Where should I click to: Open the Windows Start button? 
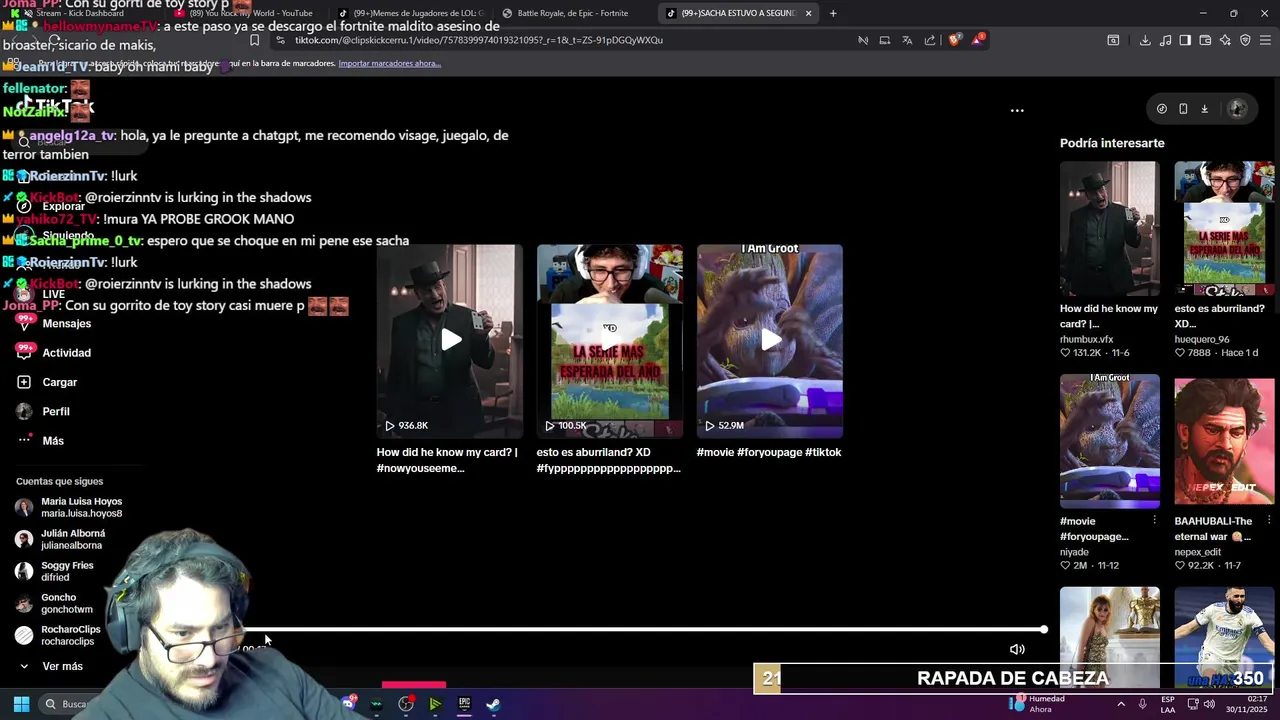pos(21,704)
